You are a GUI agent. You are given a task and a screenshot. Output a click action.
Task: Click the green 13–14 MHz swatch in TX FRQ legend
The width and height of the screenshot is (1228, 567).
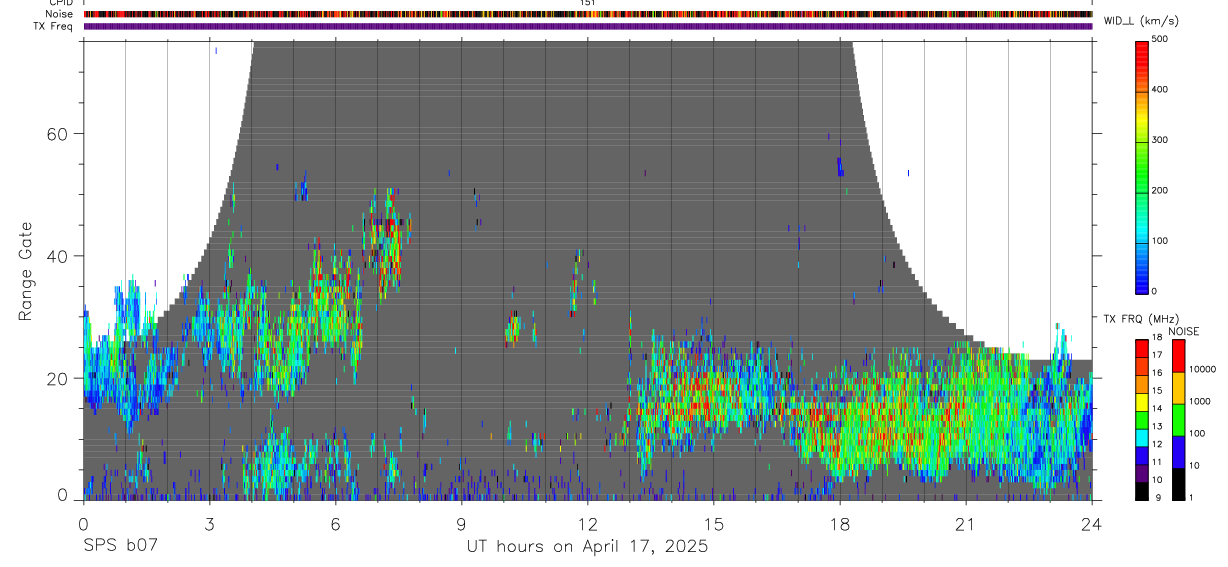pos(1142,419)
